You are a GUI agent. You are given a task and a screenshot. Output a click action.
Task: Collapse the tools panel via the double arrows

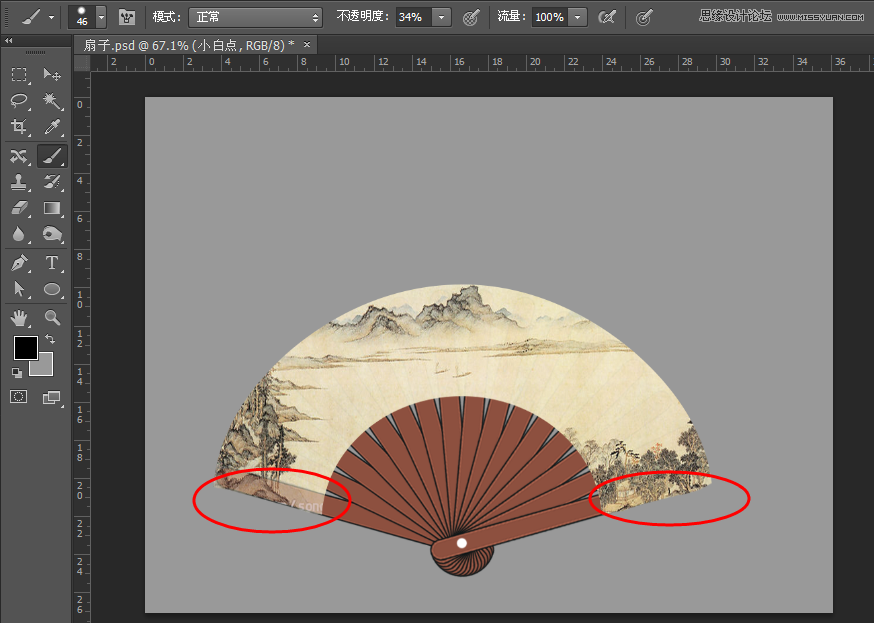[x=10, y=40]
